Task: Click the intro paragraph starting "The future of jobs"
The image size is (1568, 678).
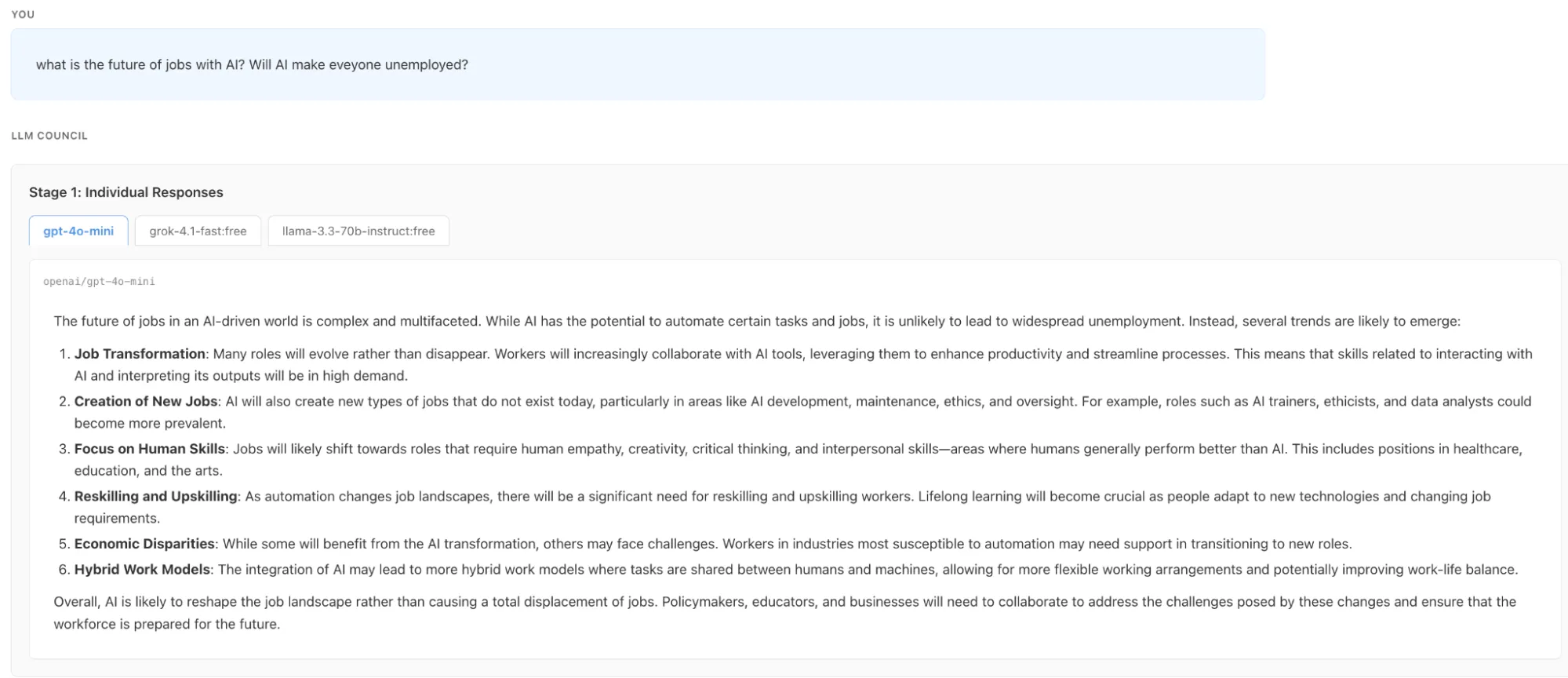Action: click(757, 322)
